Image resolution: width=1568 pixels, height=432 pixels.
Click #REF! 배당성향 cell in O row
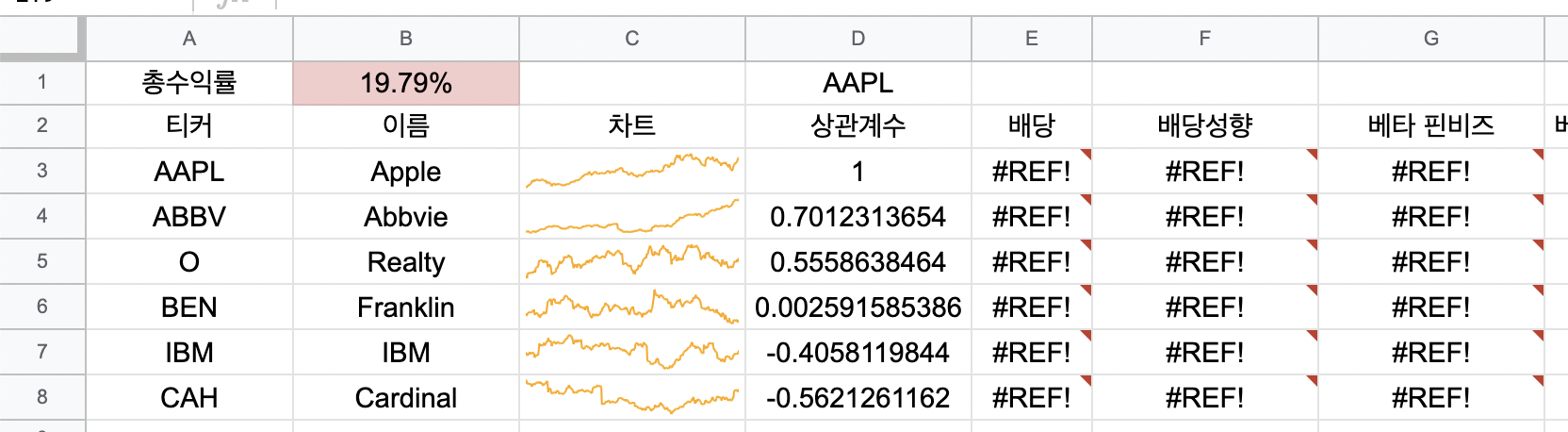[x=1205, y=261]
